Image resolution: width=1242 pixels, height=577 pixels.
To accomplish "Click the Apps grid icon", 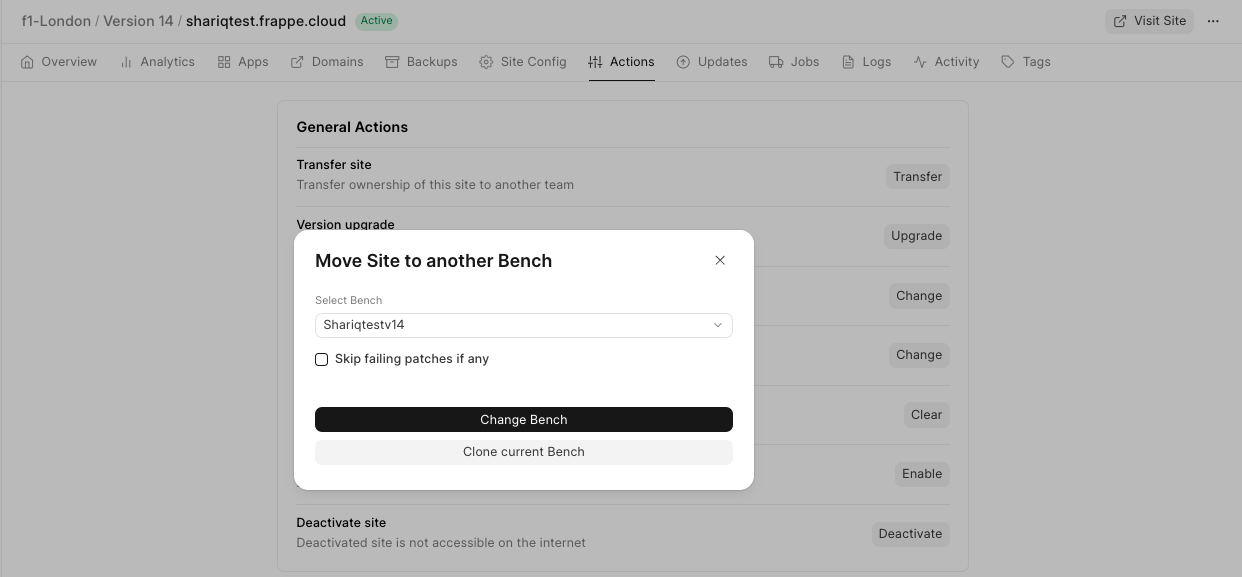I will point(224,62).
